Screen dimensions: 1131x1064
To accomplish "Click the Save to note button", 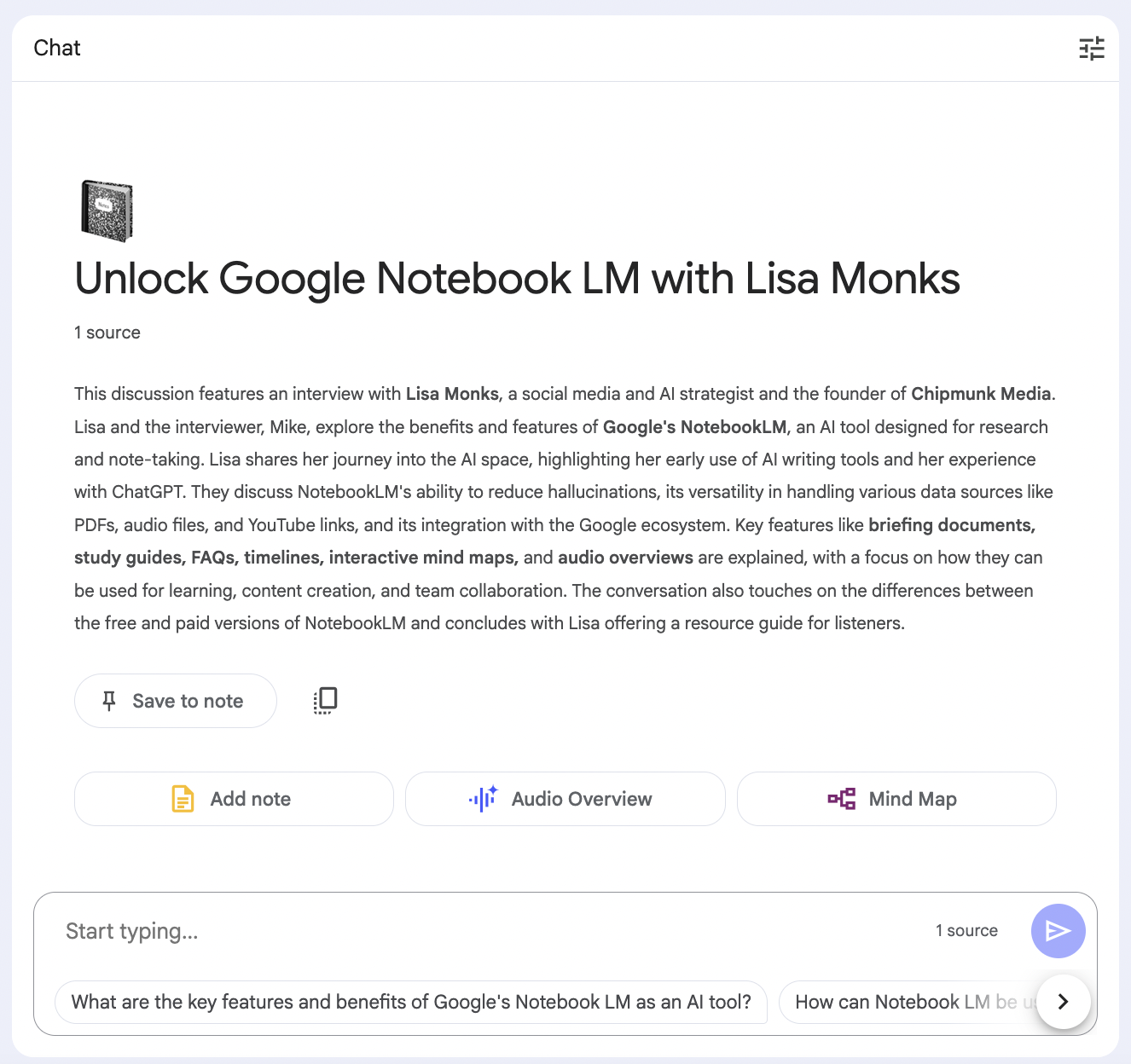I will (x=176, y=701).
